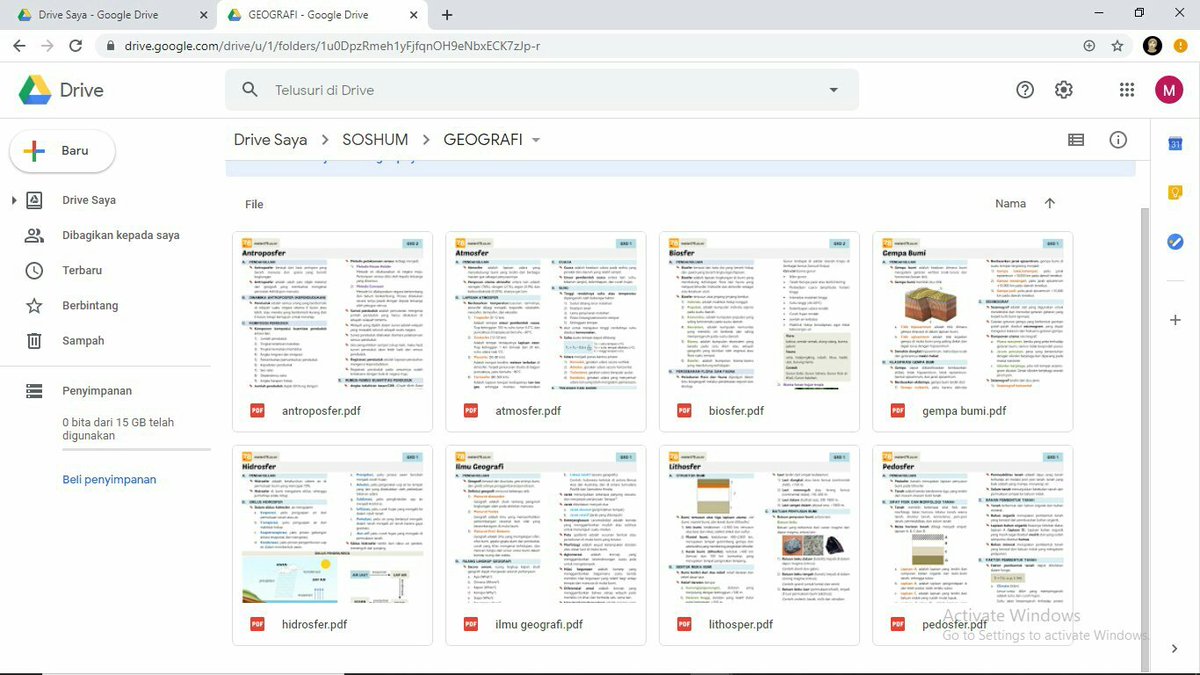Select the ilmu geografi.pdf thumbnail

546,524
